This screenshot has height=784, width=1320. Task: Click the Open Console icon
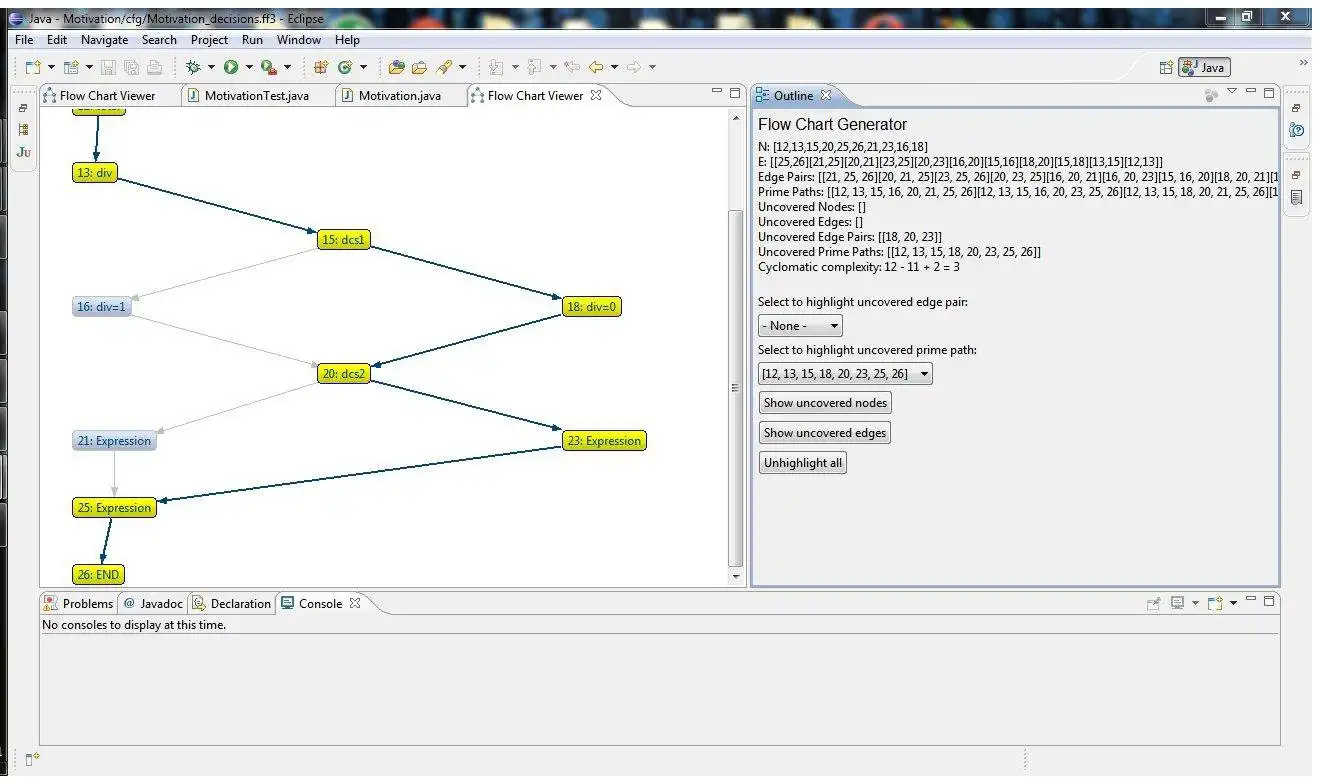(1215, 604)
